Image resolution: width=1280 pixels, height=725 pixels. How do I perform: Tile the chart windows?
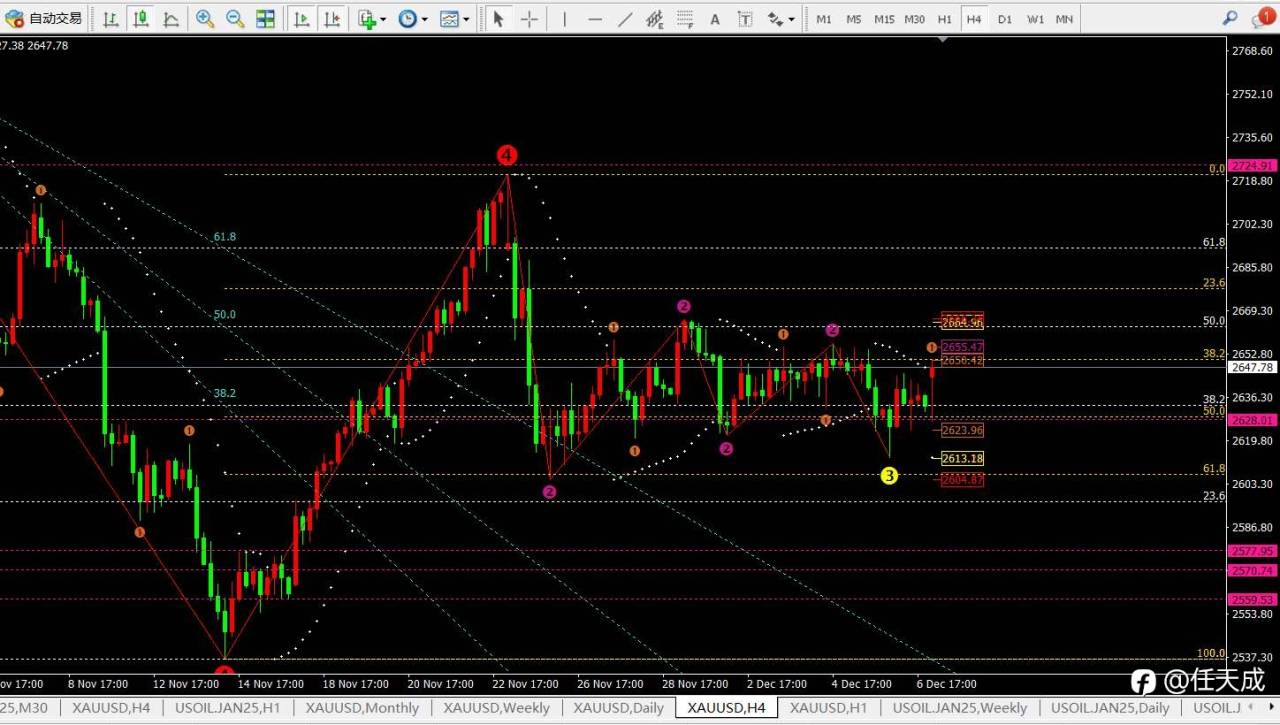pyautogui.click(x=266, y=18)
